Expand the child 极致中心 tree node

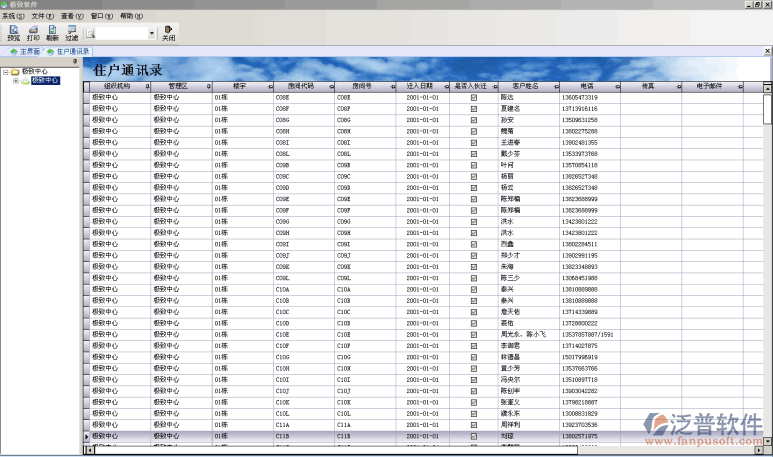click(x=15, y=80)
